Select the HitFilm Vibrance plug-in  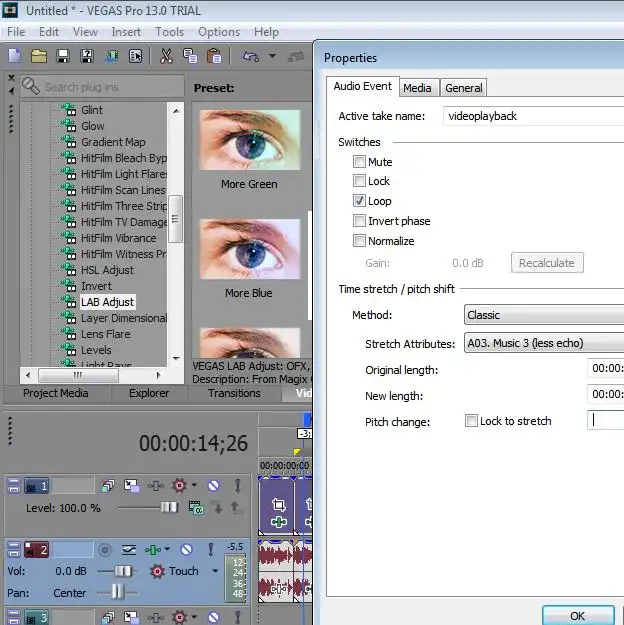(118, 238)
